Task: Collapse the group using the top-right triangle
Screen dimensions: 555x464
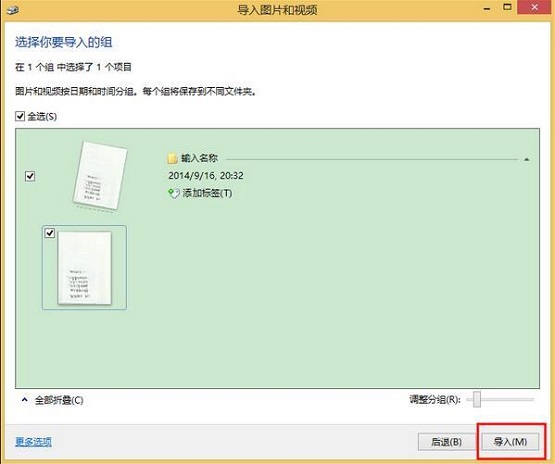Action: (x=527, y=160)
